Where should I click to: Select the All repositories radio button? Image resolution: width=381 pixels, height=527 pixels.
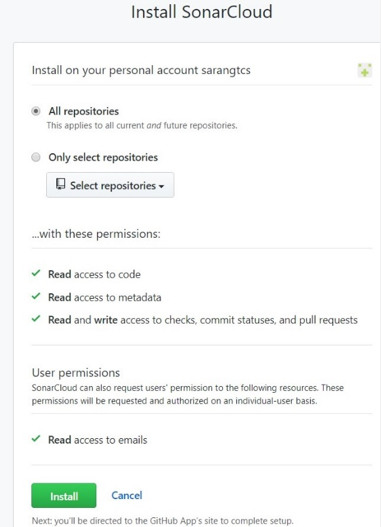pyautogui.click(x=36, y=111)
